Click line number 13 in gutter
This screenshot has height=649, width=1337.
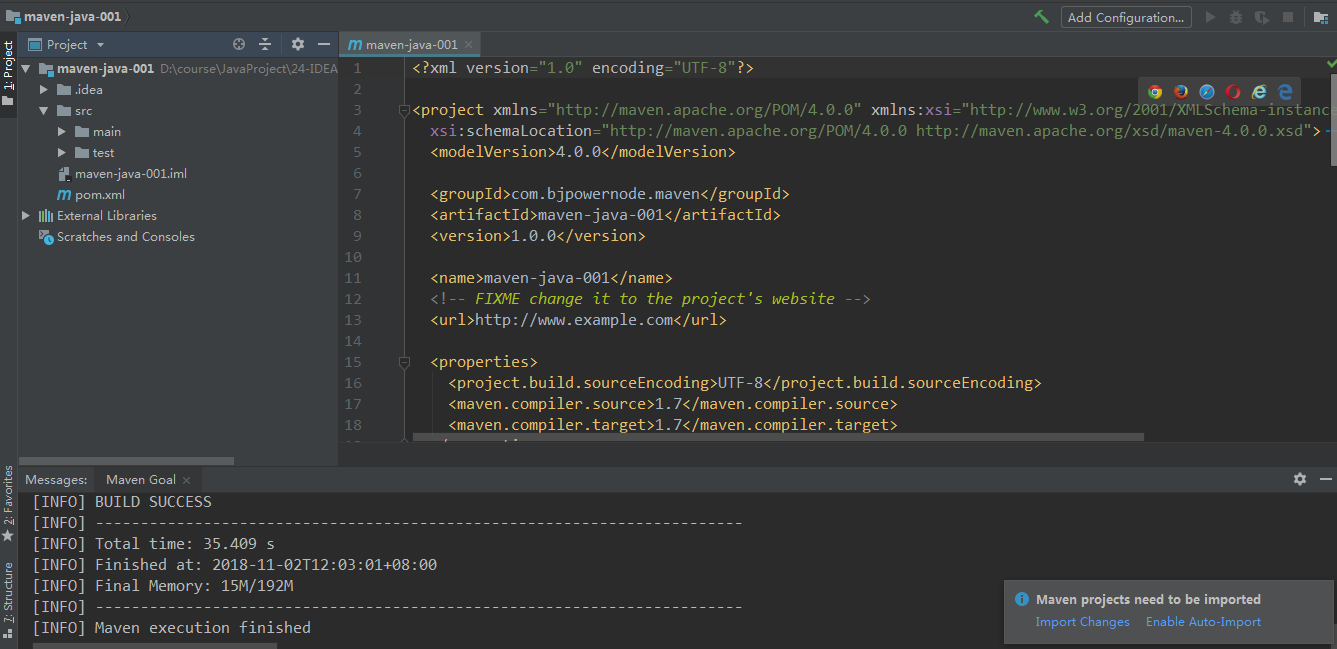(352, 320)
